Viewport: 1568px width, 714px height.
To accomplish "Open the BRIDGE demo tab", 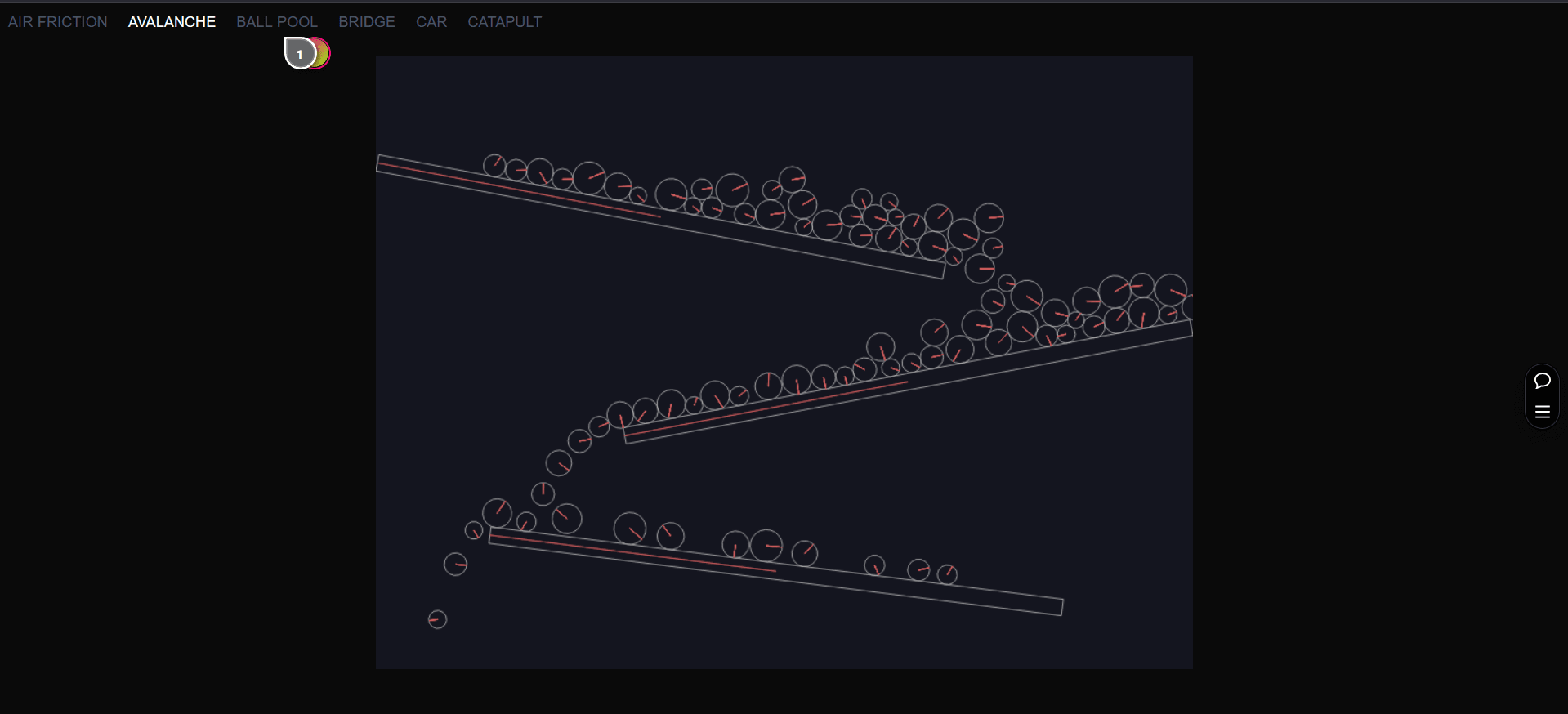I will click(x=367, y=22).
